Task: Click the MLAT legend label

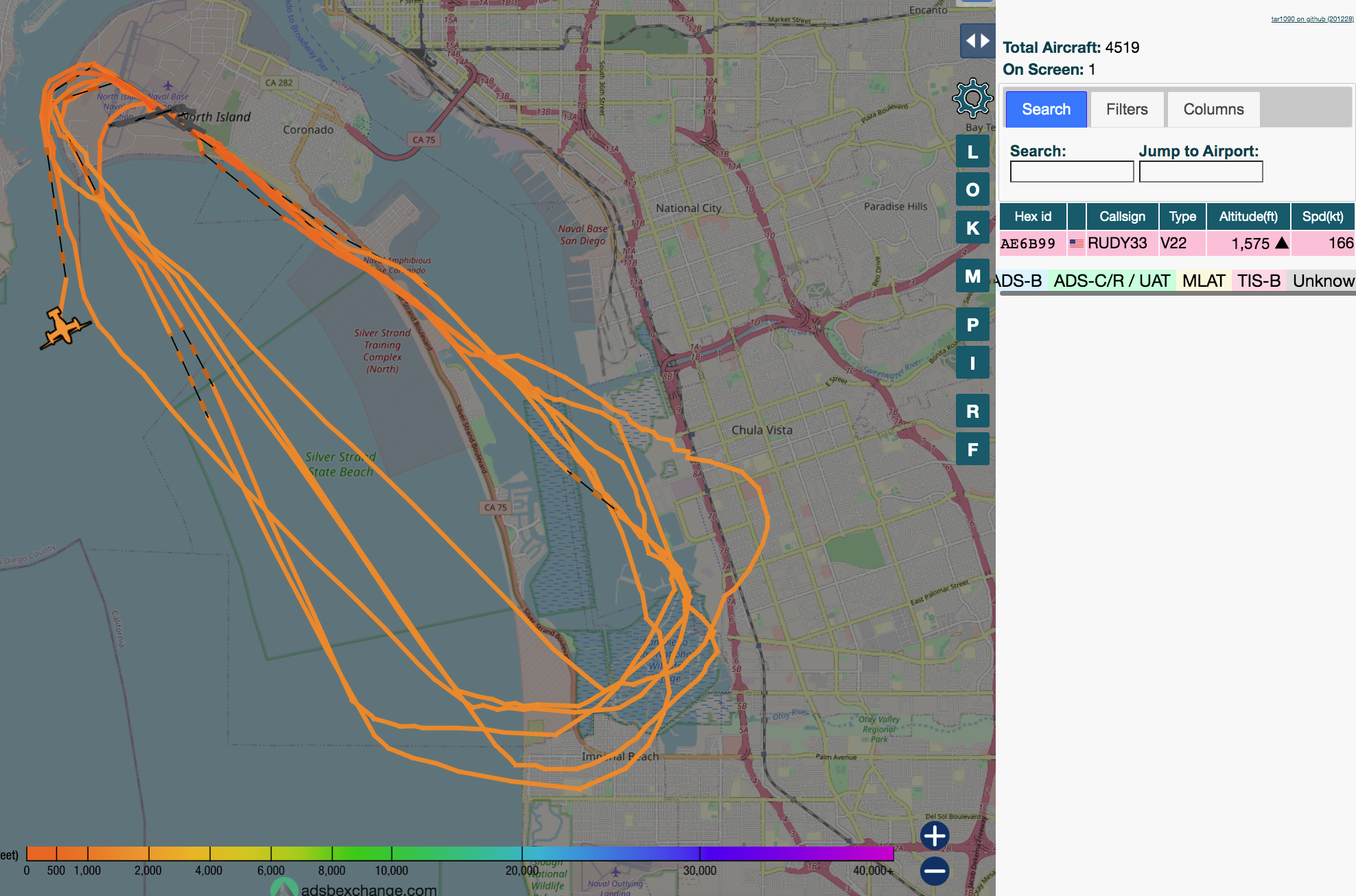Action: pos(1204,281)
